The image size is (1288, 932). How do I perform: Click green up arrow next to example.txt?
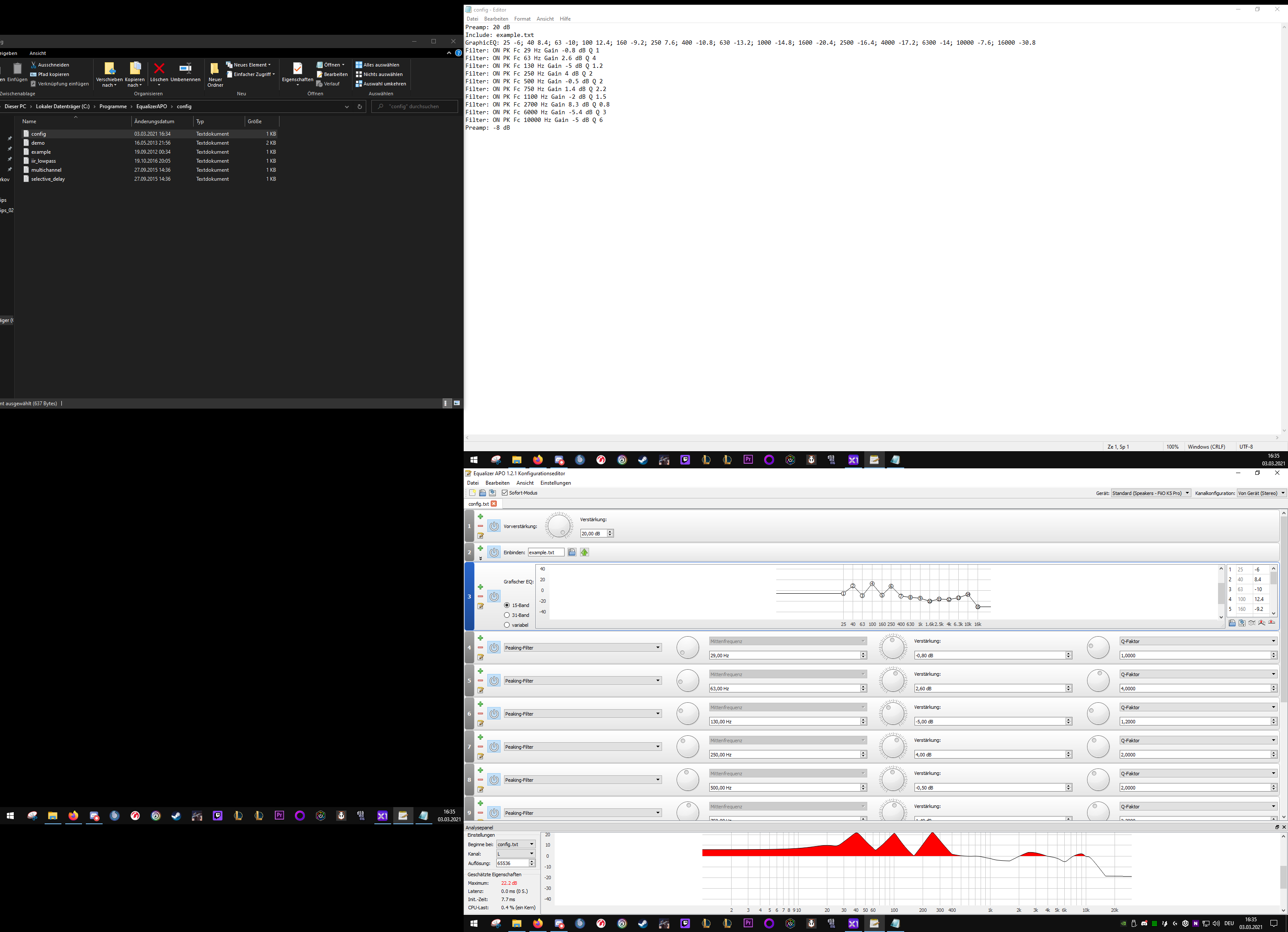tap(584, 552)
